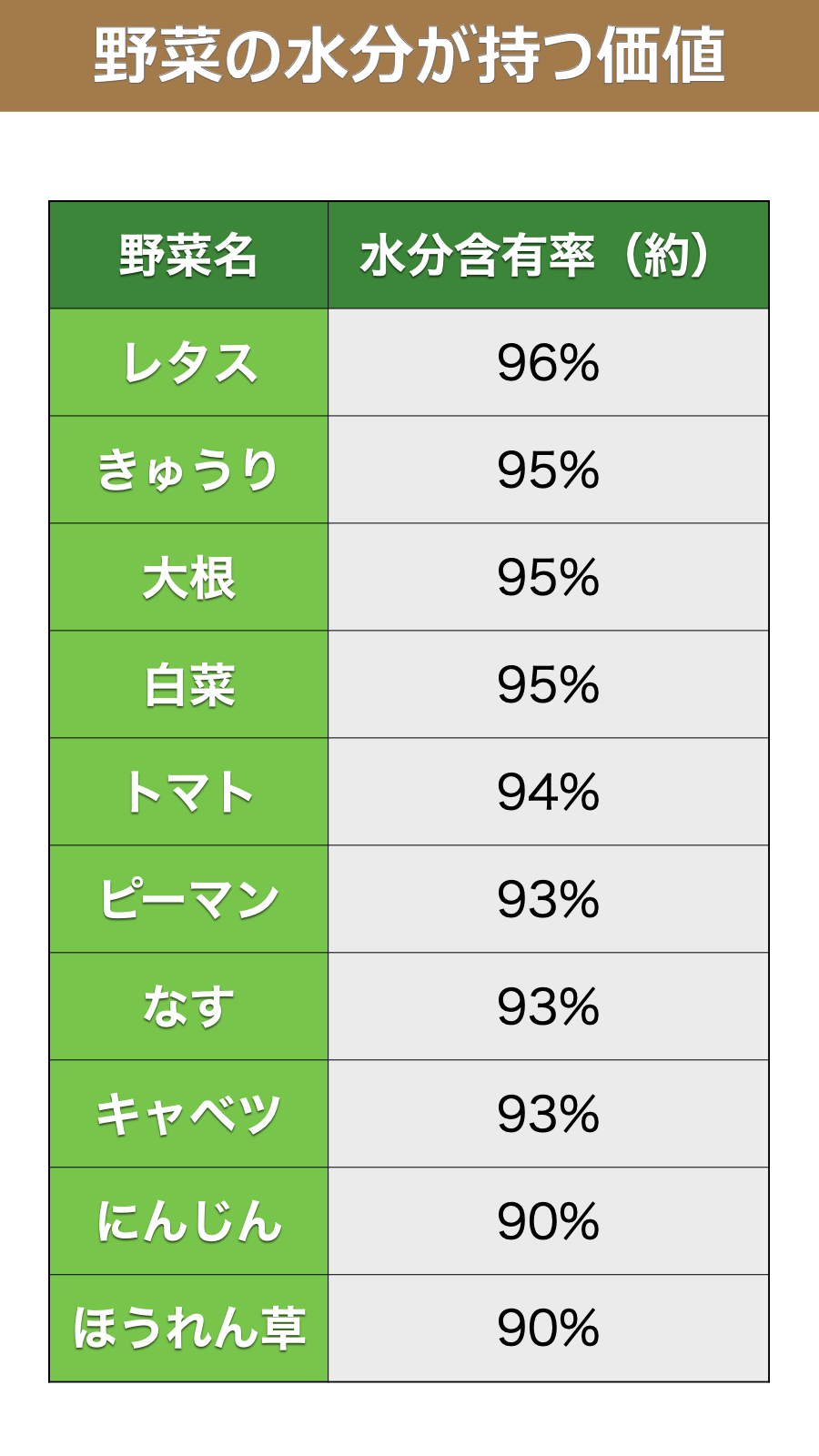Click the 大根 name cell

pos(188,578)
